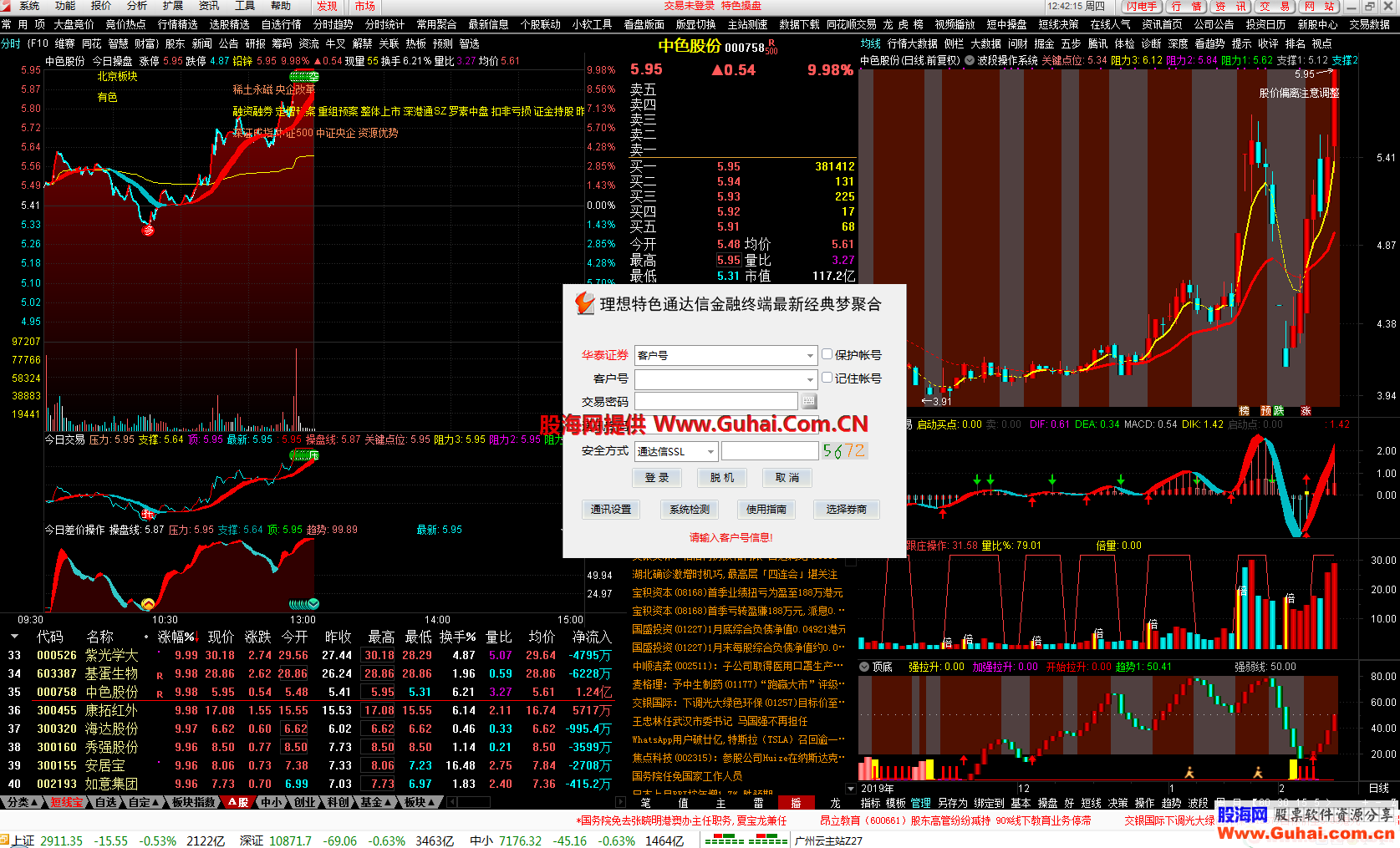Click the round icon before 顶底 indicator label
Viewport: 1400px width, 848px height.
(864, 667)
